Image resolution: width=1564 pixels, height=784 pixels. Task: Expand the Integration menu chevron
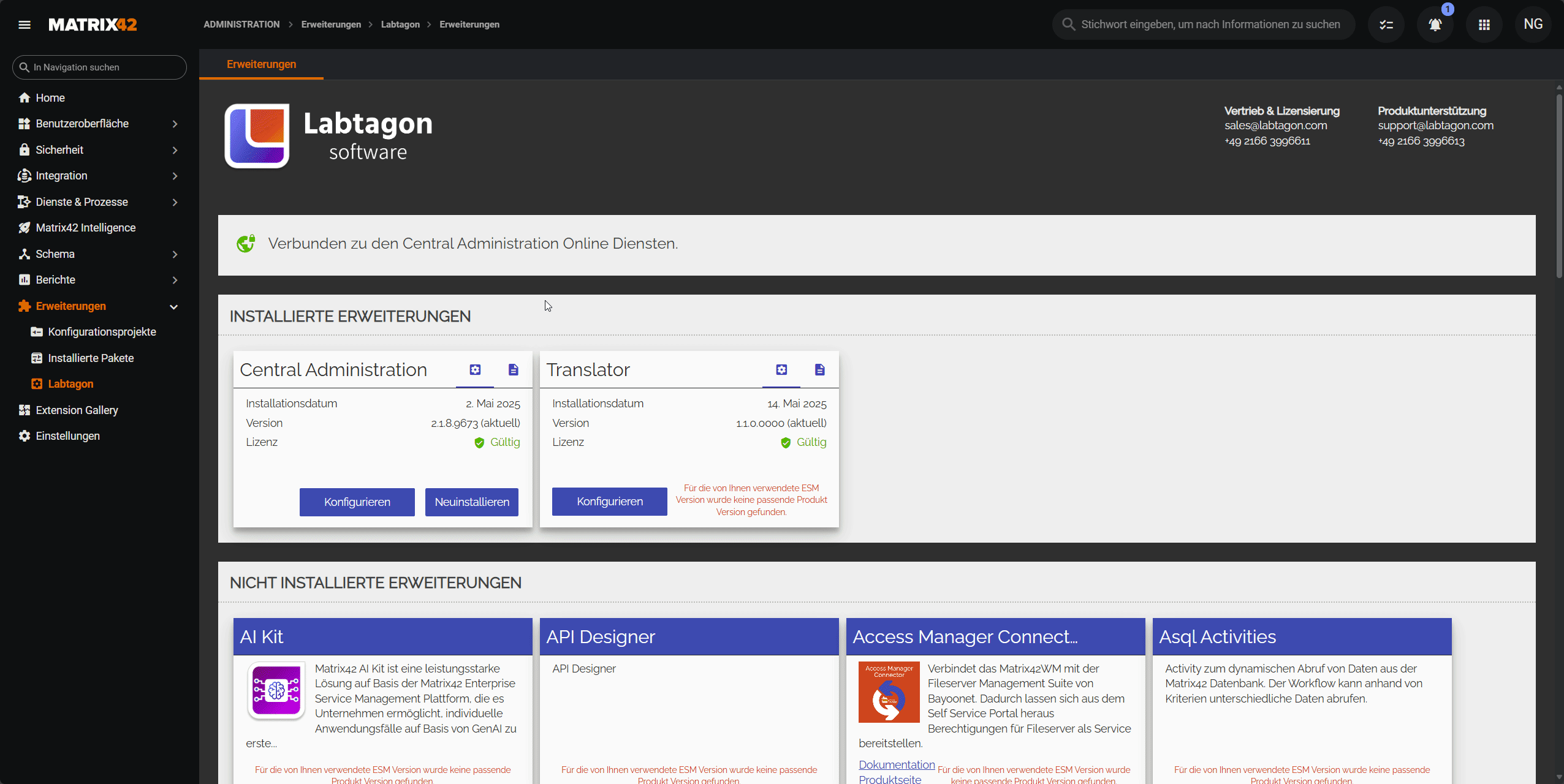[x=175, y=176]
